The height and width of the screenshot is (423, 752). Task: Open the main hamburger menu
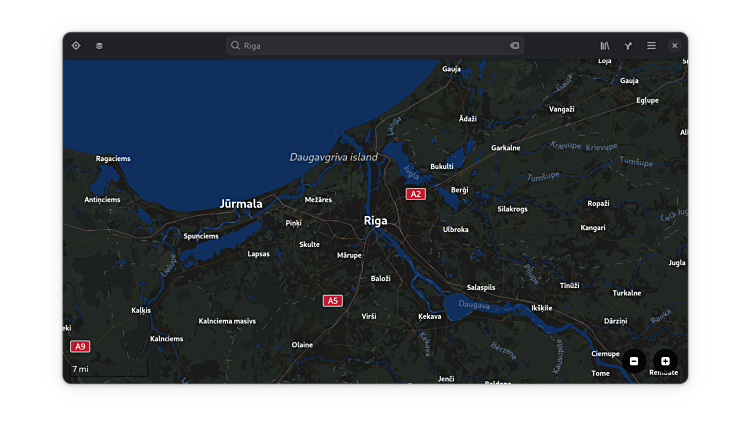point(651,46)
